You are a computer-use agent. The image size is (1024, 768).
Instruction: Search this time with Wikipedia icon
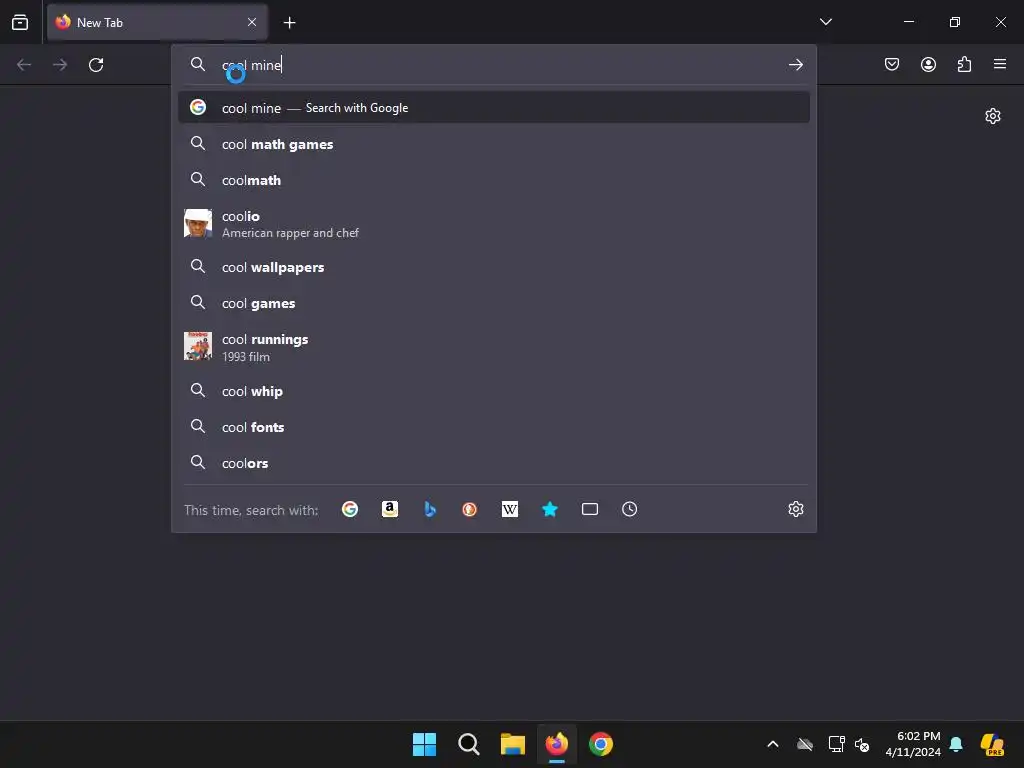pos(510,509)
